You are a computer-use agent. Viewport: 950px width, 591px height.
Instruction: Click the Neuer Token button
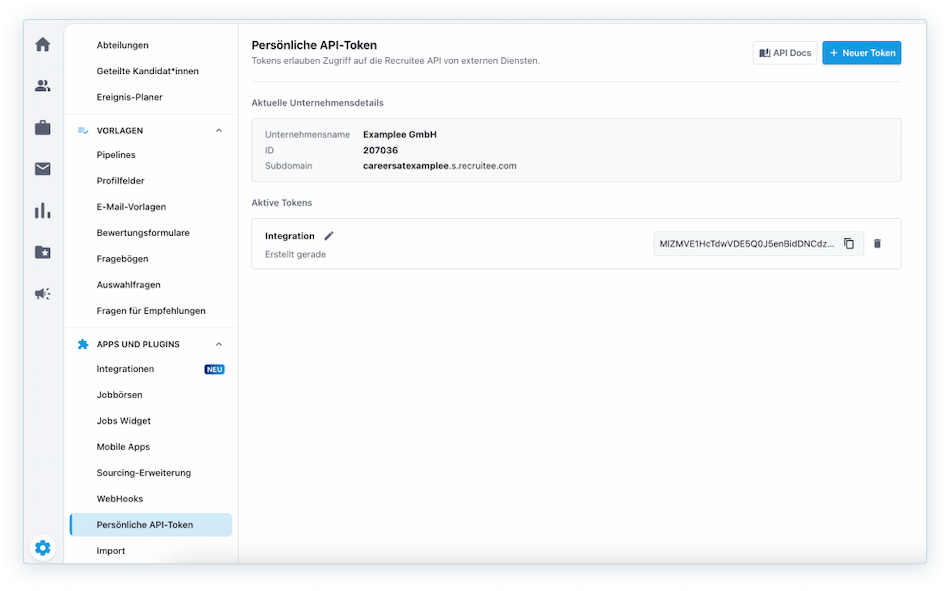(861, 53)
